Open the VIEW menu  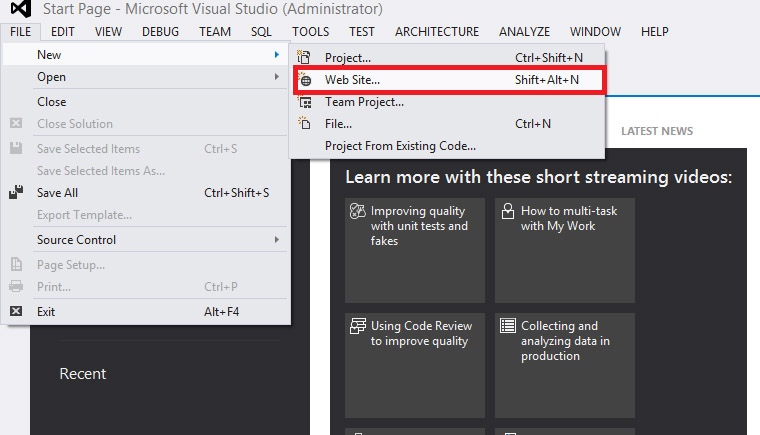[x=108, y=32]
